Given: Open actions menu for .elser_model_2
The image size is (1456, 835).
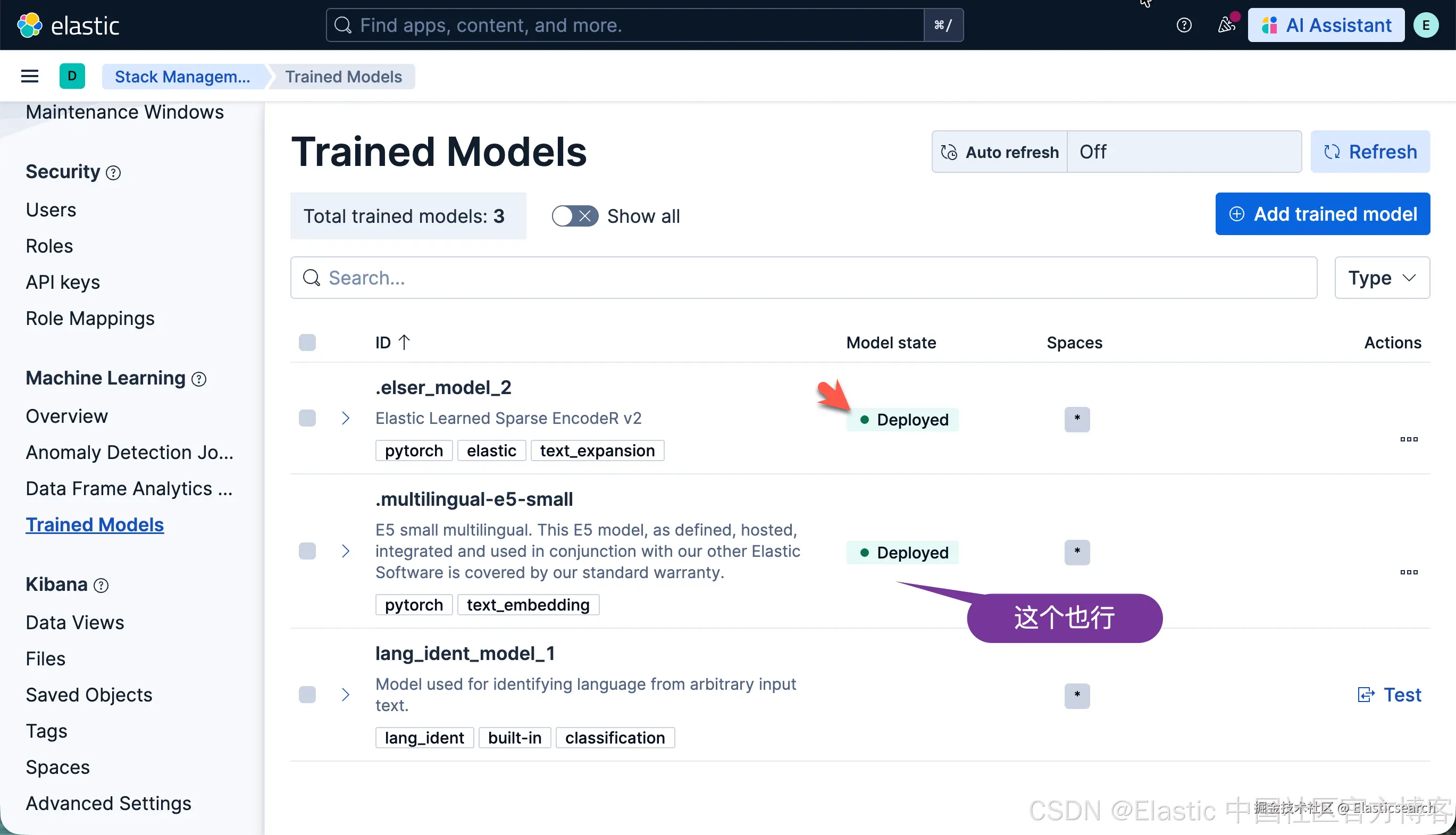Looking at the screenshot, I should tap(1409, 439).
